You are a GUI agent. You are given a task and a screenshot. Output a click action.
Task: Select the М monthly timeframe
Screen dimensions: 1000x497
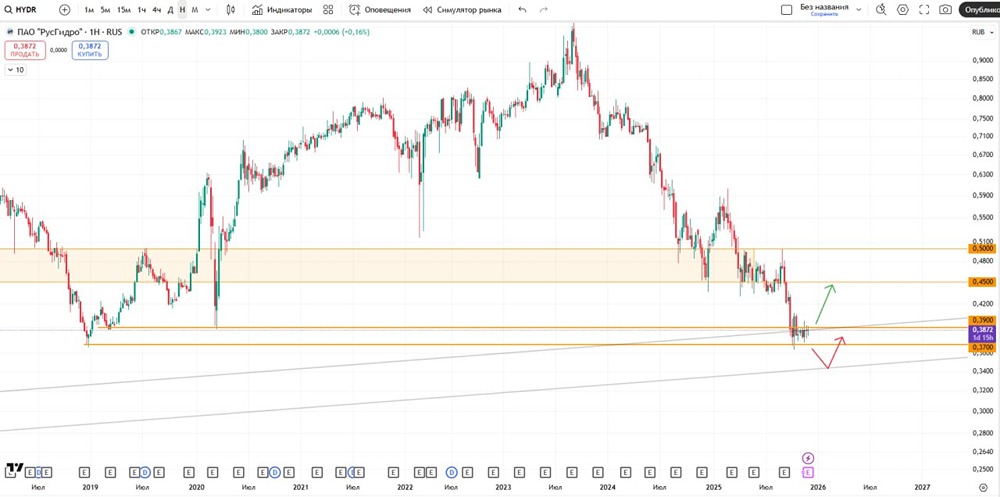195,10
